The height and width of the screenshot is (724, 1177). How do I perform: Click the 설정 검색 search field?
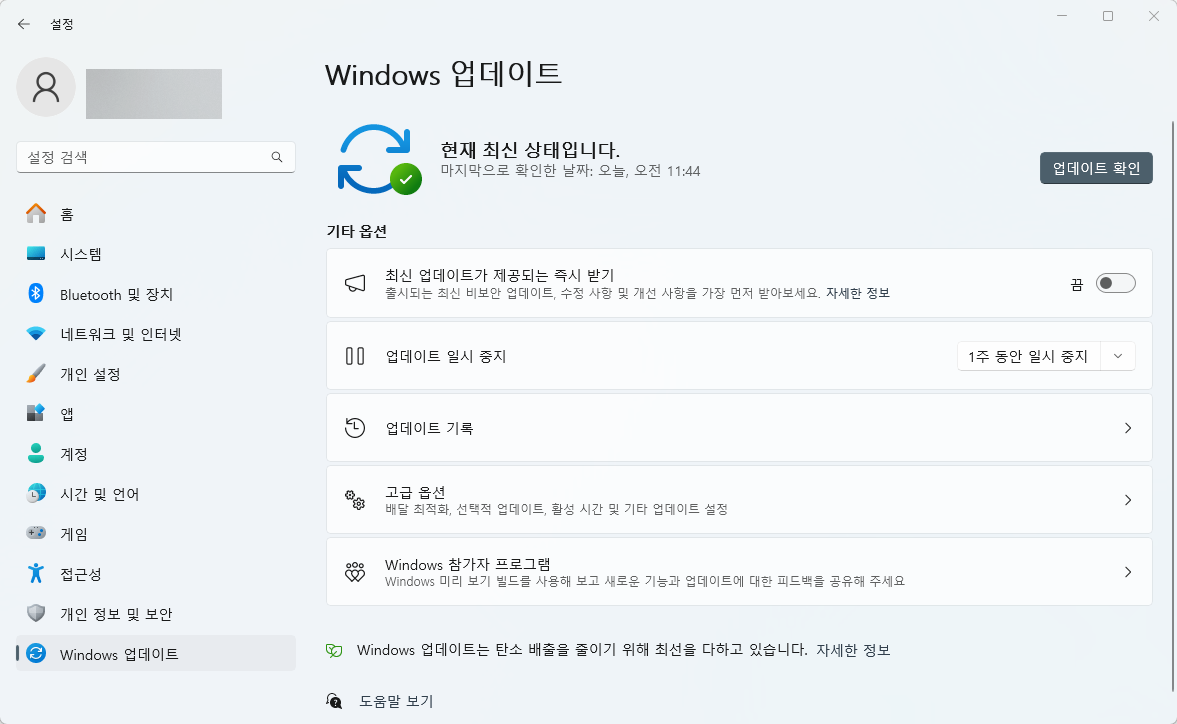pos(156,157)
